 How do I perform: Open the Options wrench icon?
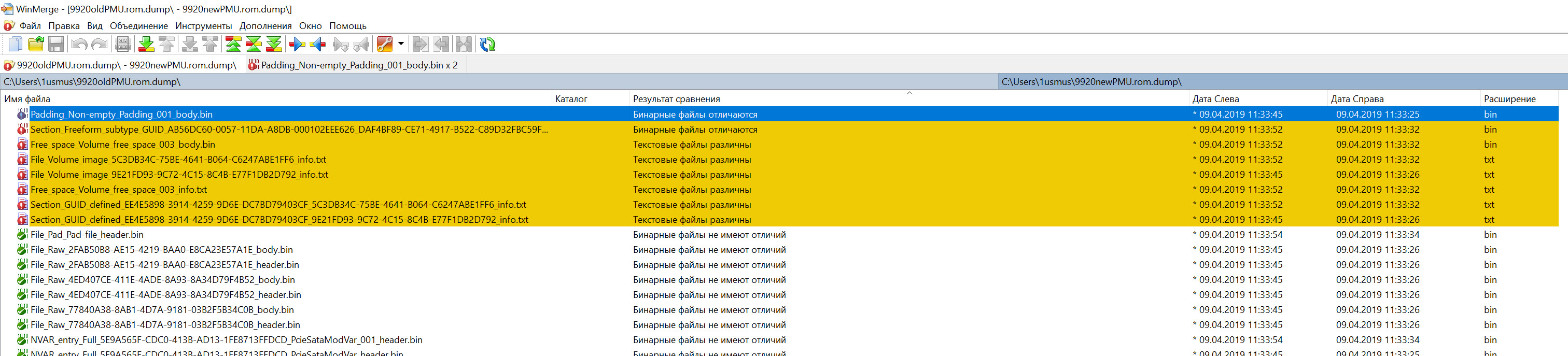click(385, 45)
